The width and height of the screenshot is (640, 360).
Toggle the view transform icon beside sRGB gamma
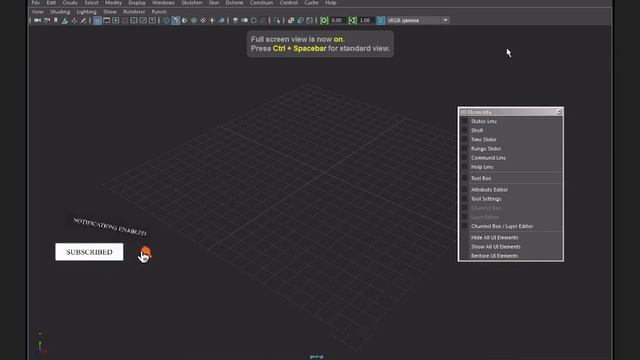(380, 20)
